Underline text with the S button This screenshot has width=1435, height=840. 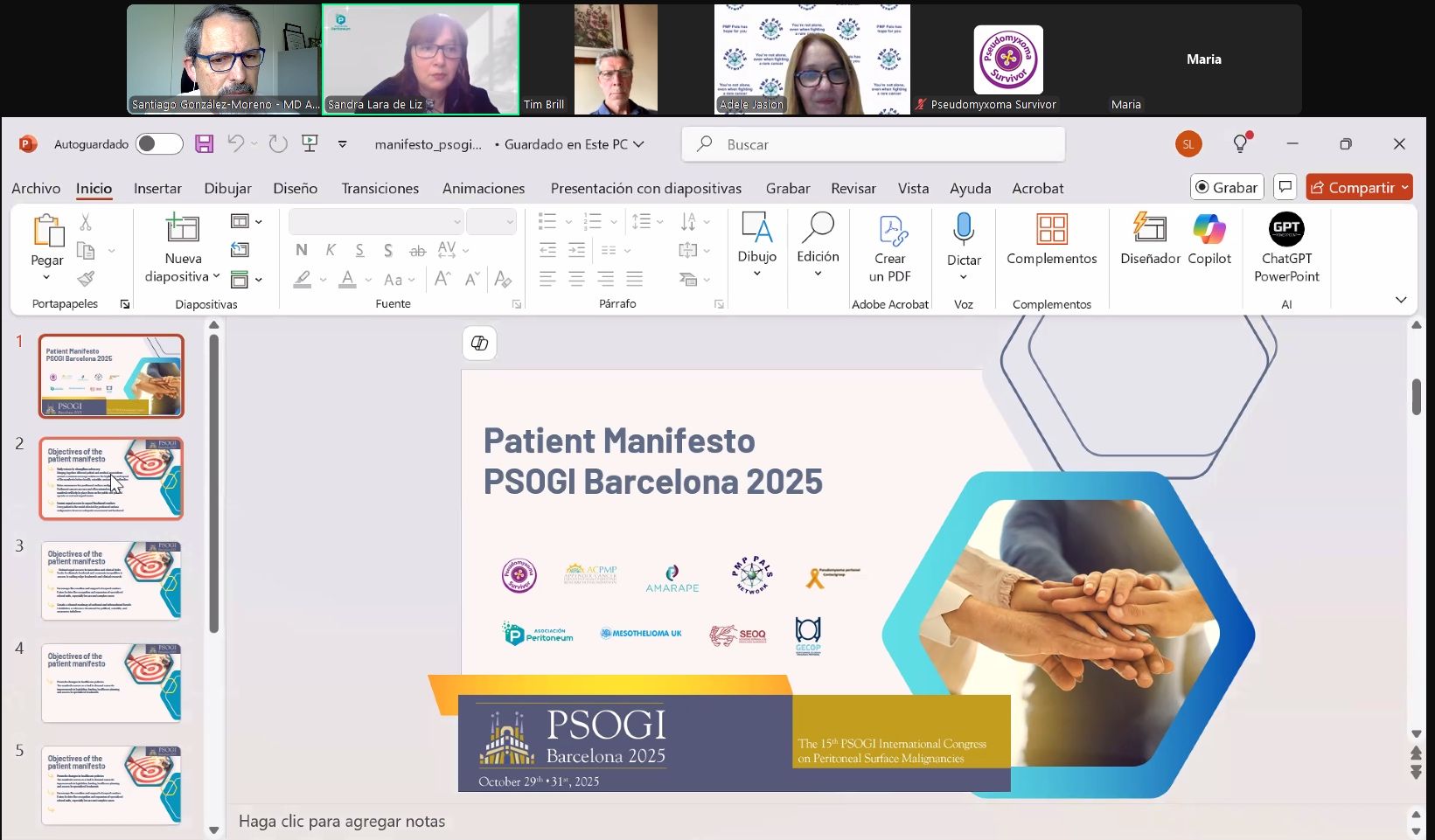[359, 251]
